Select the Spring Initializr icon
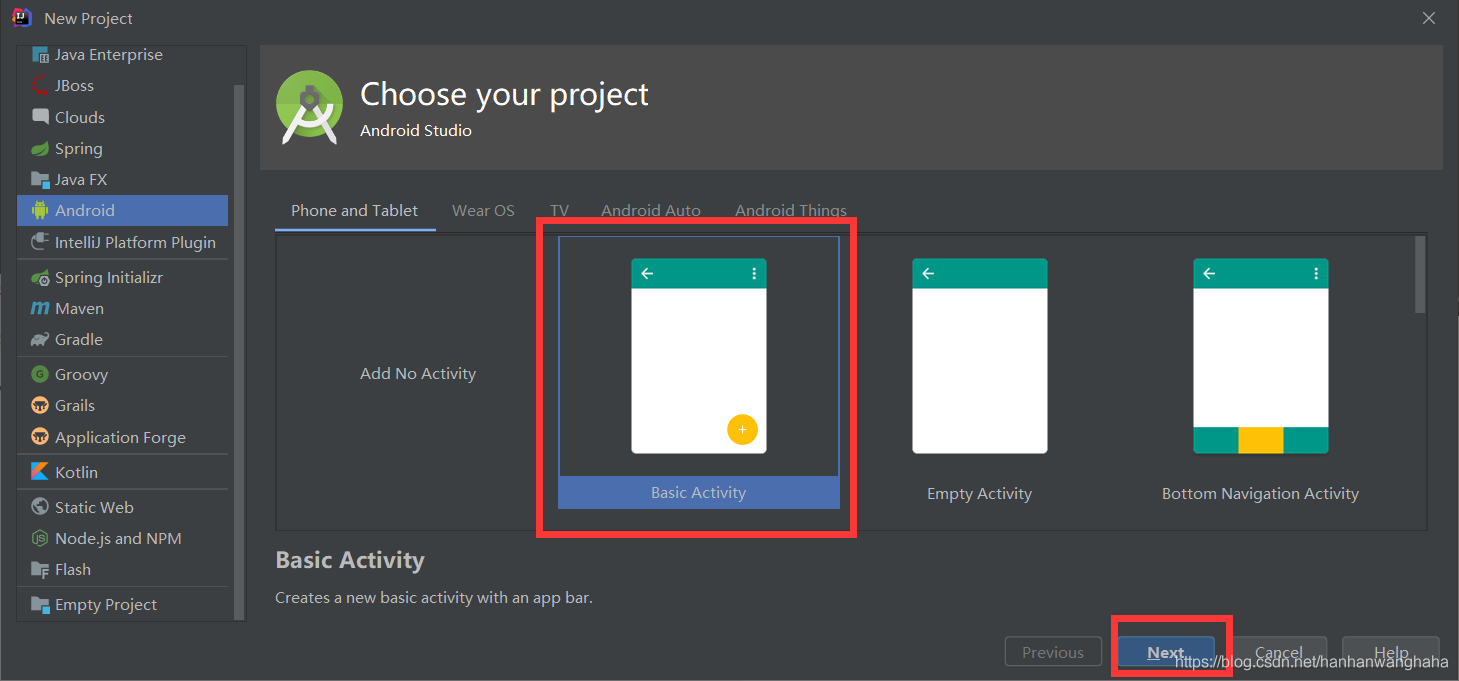The image size is (1459, 681). tap(42, 277)
